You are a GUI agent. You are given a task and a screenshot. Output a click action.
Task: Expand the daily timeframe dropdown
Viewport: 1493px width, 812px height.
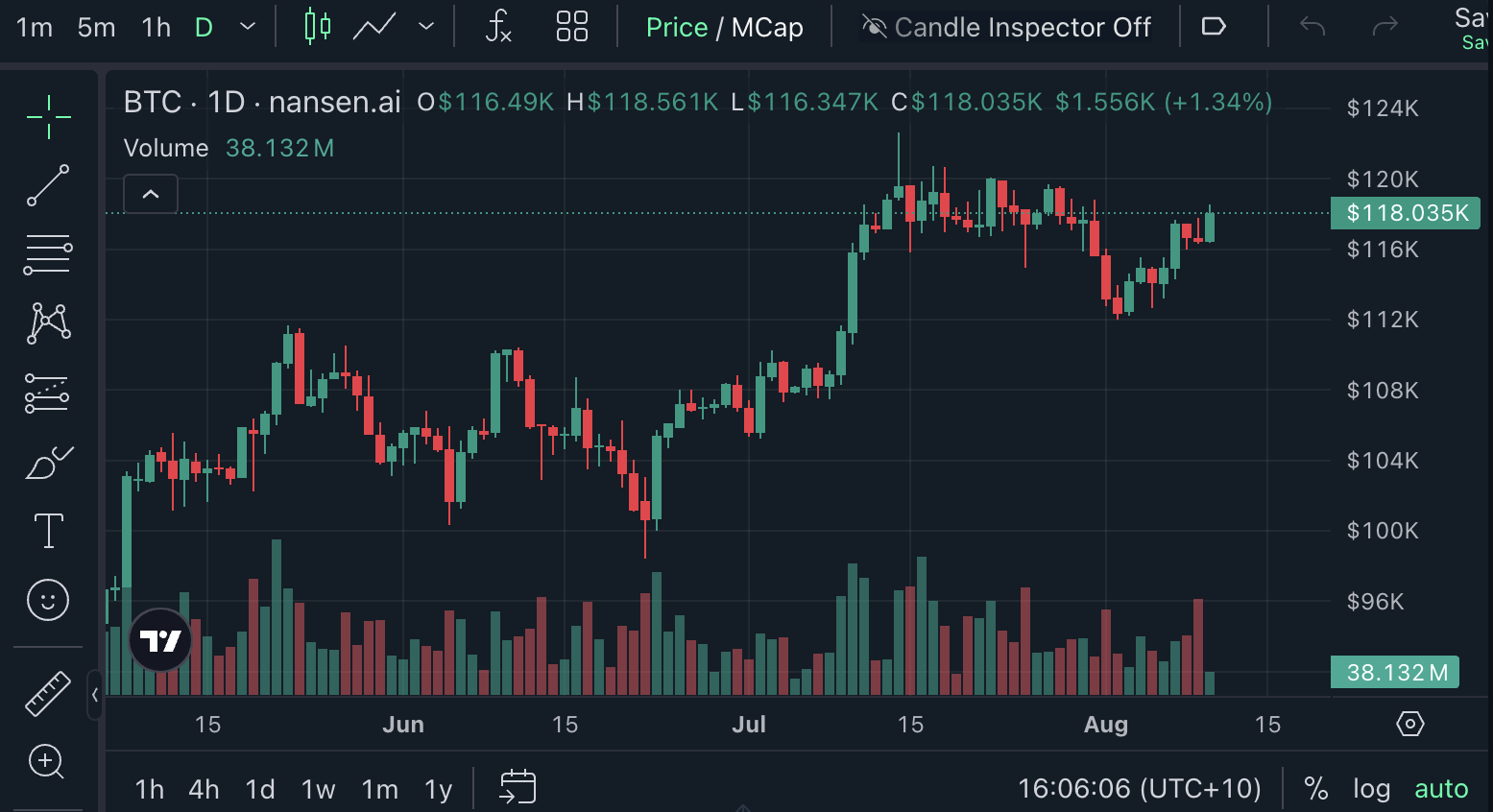pyautogui.click(x=247, y=27)
